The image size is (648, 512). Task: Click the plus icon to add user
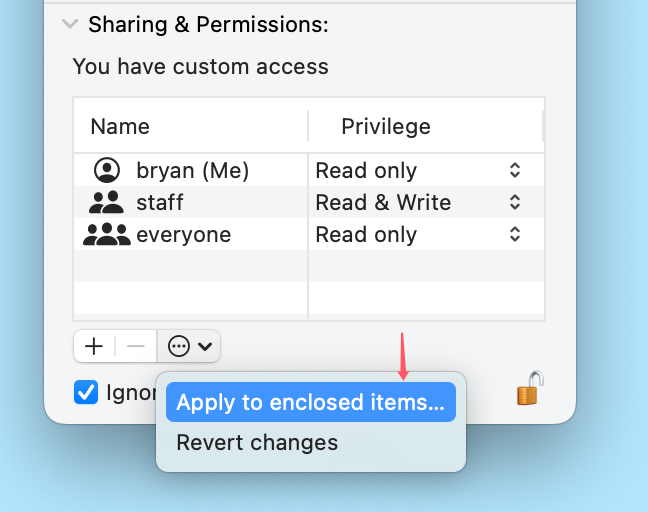pos(94,346)
